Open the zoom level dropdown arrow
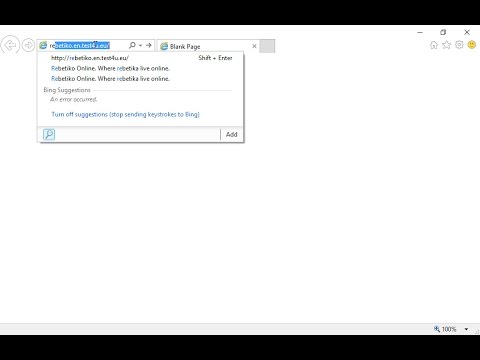The height and width of the screenshot is (360, 480). click(466, 329)
